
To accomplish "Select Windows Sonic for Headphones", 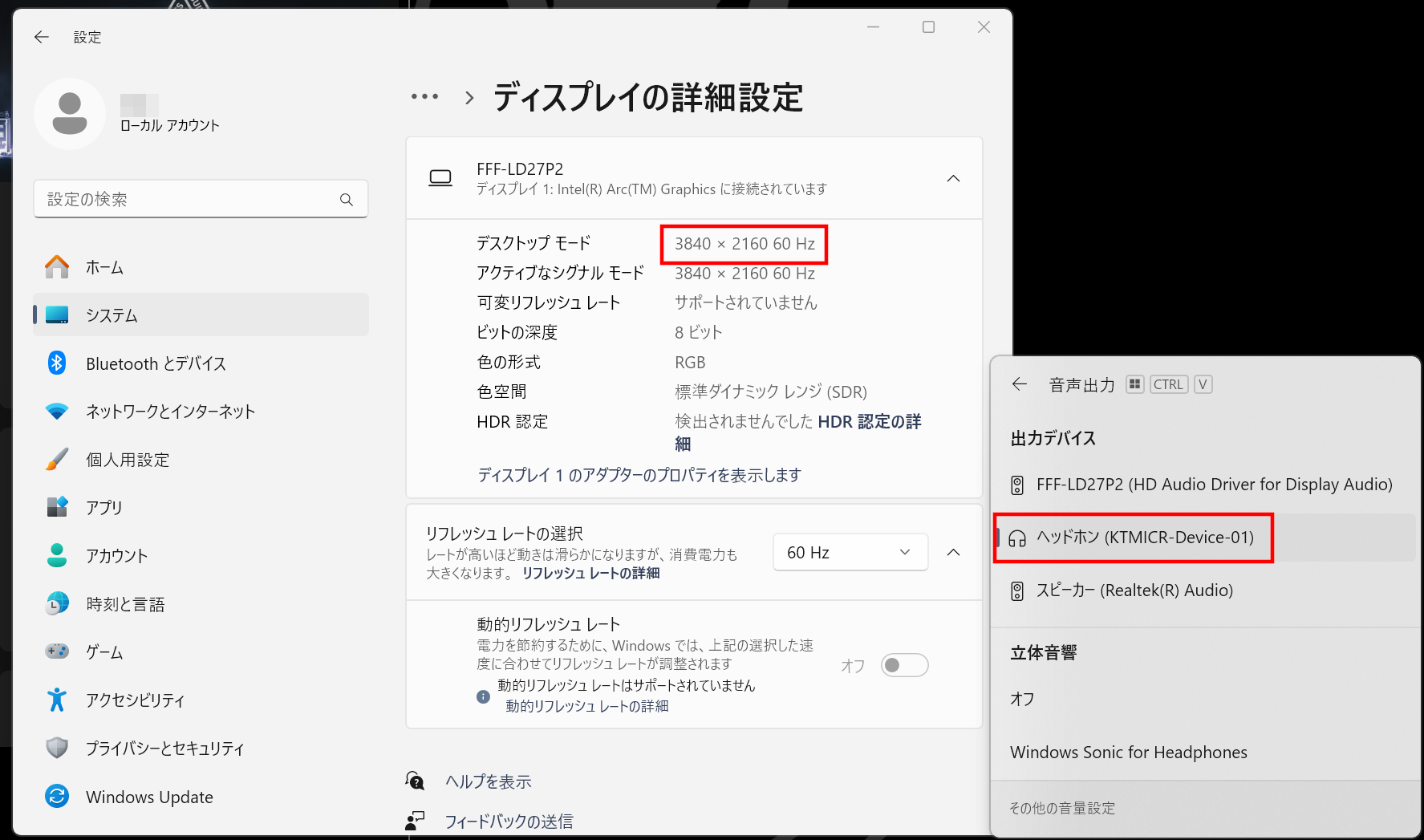I will click(x=1128, y=753).
